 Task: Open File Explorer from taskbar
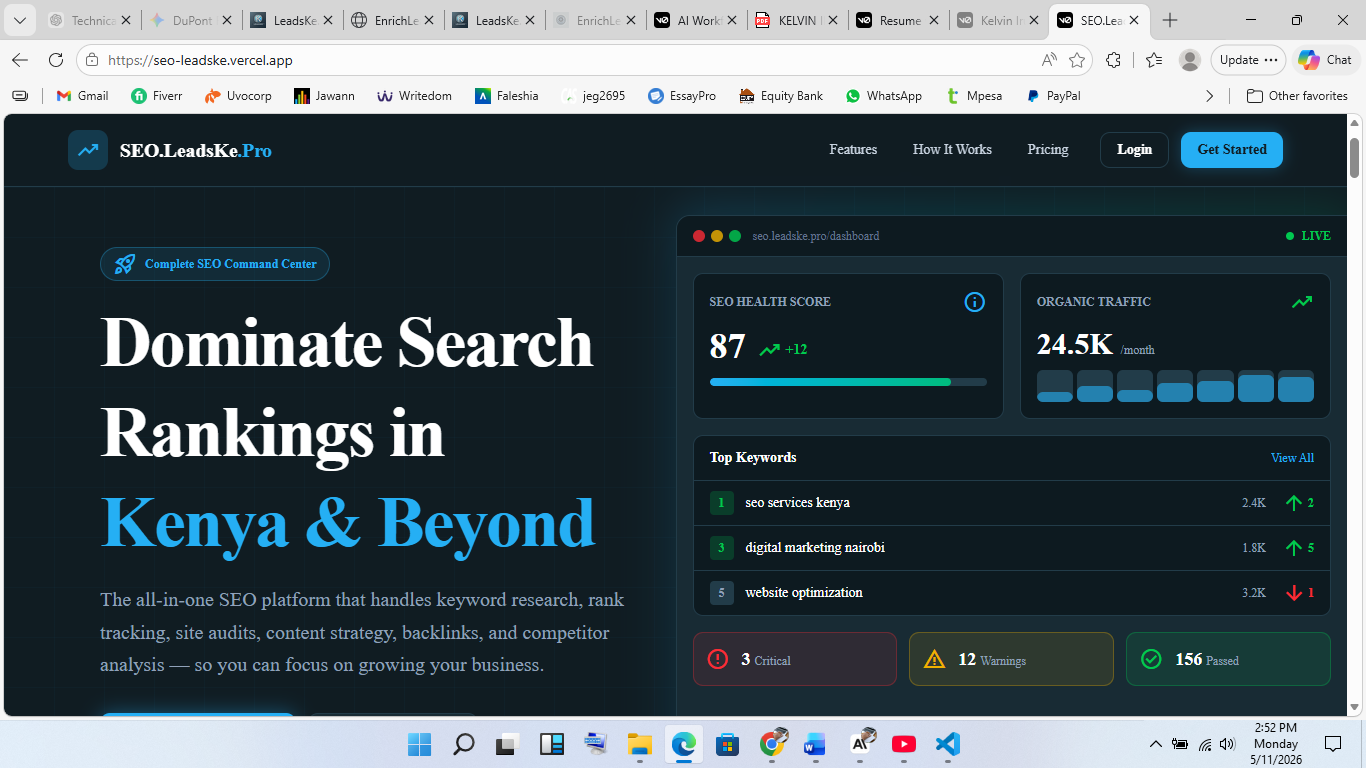click(x=639, y=744)
